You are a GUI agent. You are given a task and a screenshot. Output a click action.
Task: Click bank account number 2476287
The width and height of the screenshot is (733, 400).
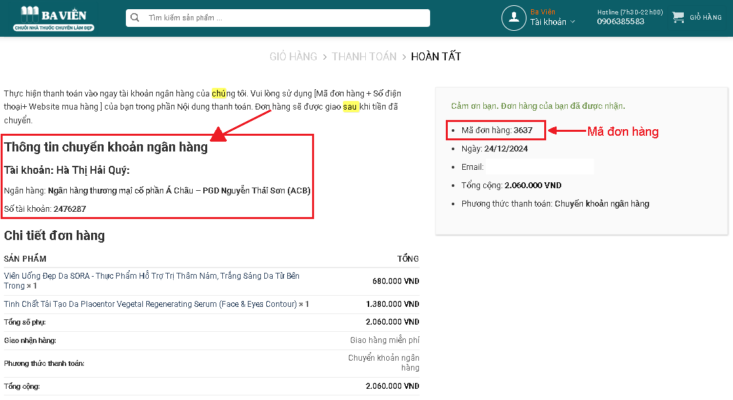[70, 209]
